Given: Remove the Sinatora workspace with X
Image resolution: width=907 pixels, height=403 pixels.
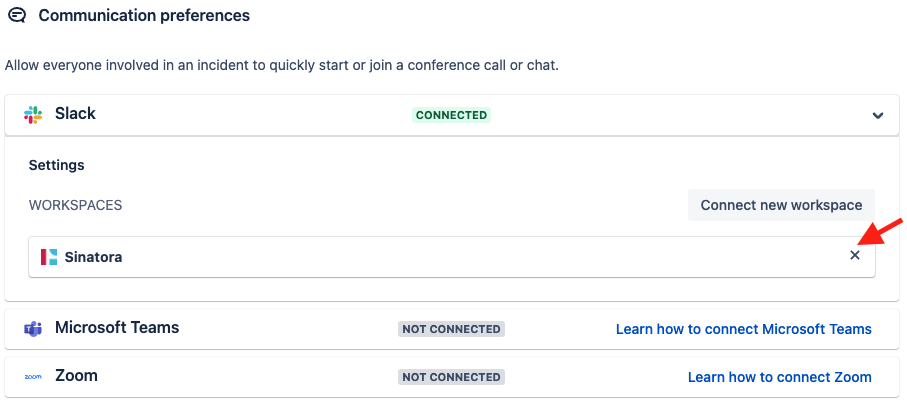Looking at the screenshot, I should [854, 256].
